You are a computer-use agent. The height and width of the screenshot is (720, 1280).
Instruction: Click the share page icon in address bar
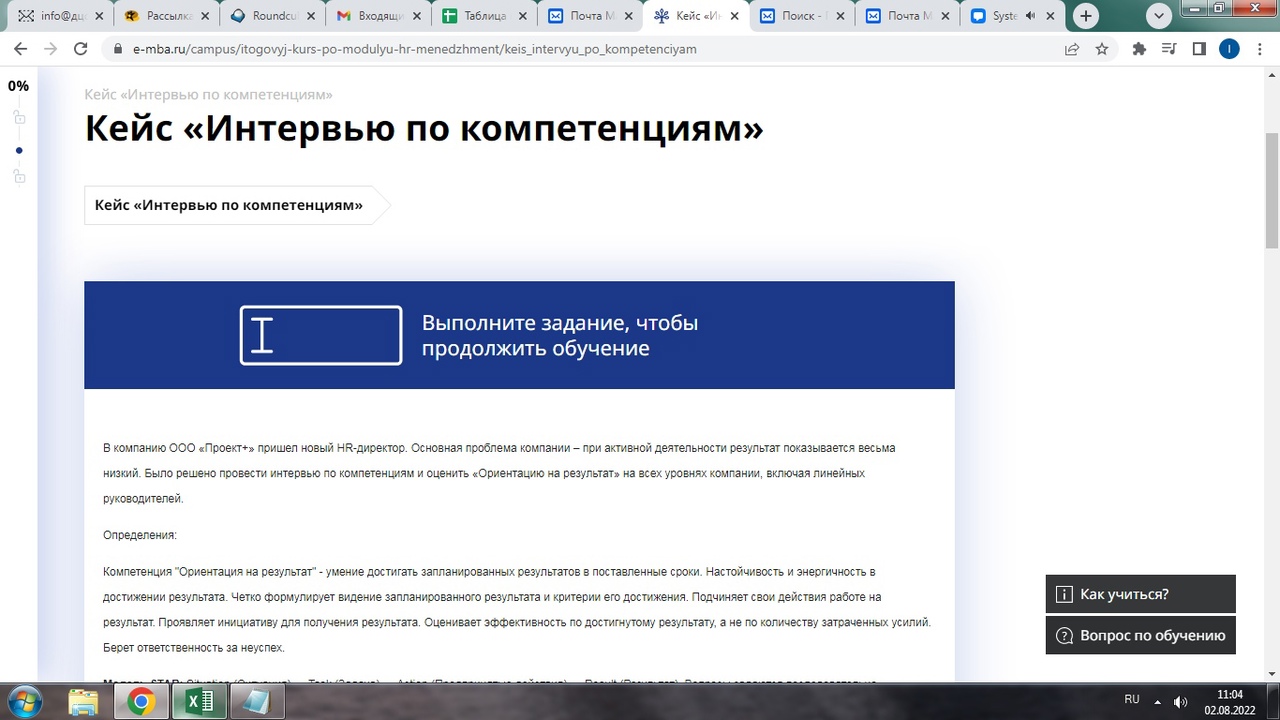point(1072,49)
